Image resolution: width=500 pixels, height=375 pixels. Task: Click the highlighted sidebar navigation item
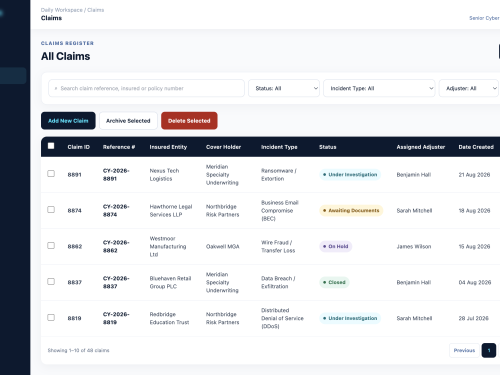pos(13,76)
